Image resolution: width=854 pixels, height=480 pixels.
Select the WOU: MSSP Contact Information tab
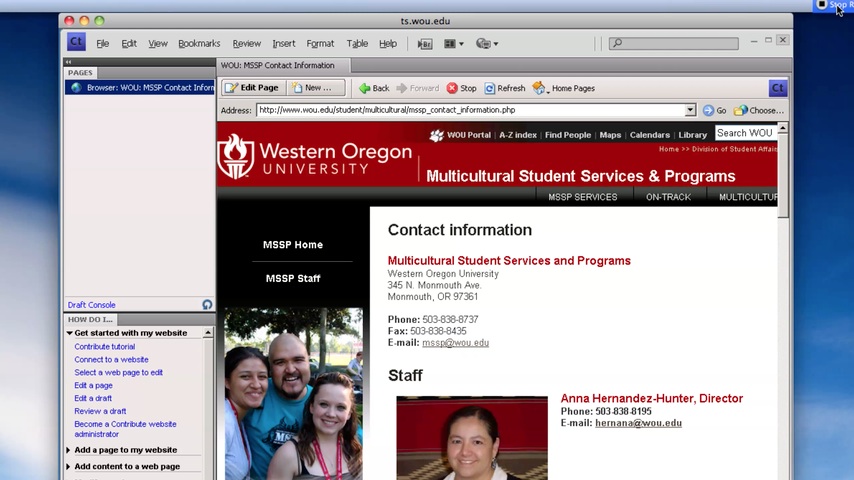click(283, 65)
